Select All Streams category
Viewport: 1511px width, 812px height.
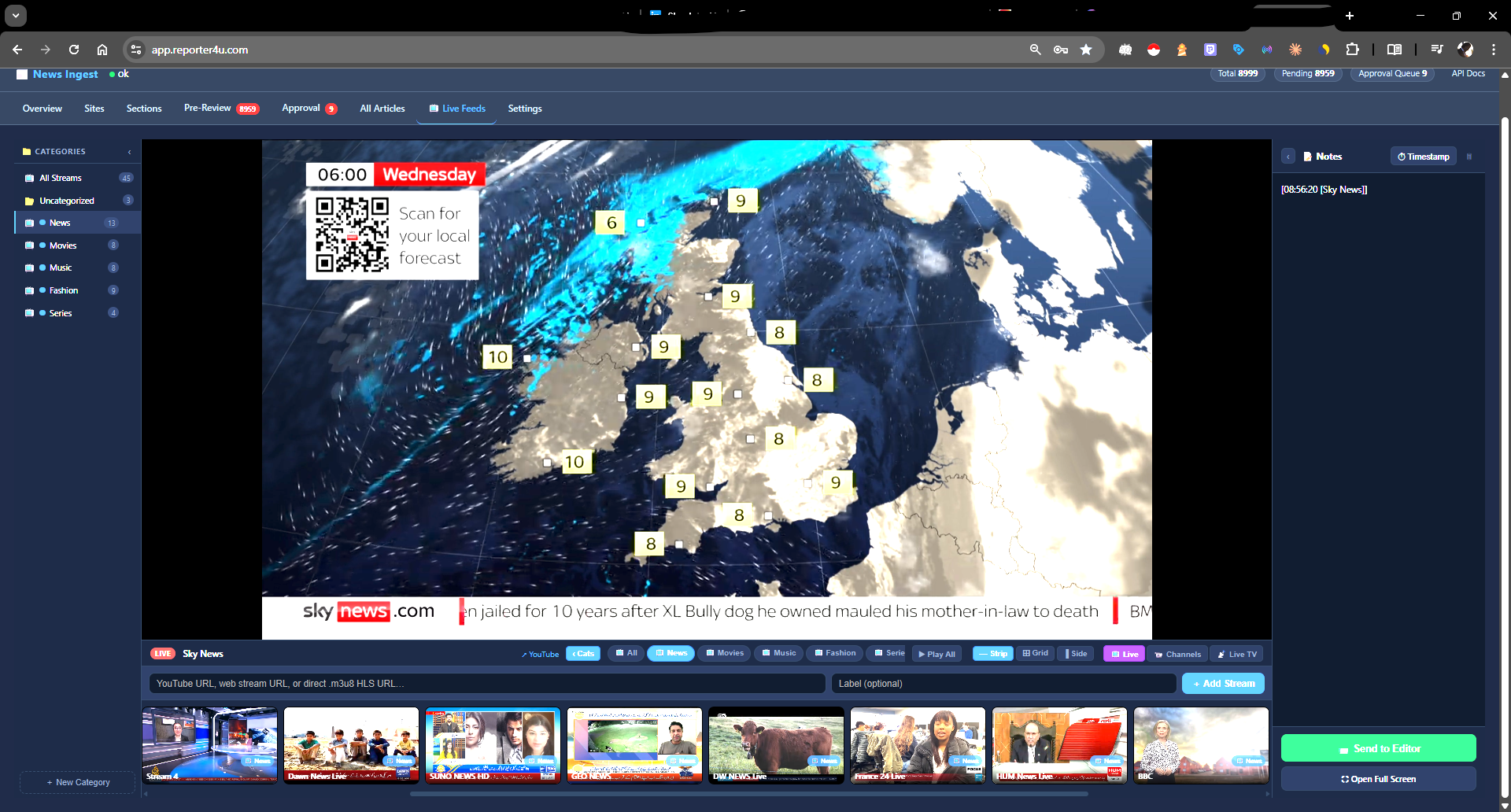click(x=78, y=178)
